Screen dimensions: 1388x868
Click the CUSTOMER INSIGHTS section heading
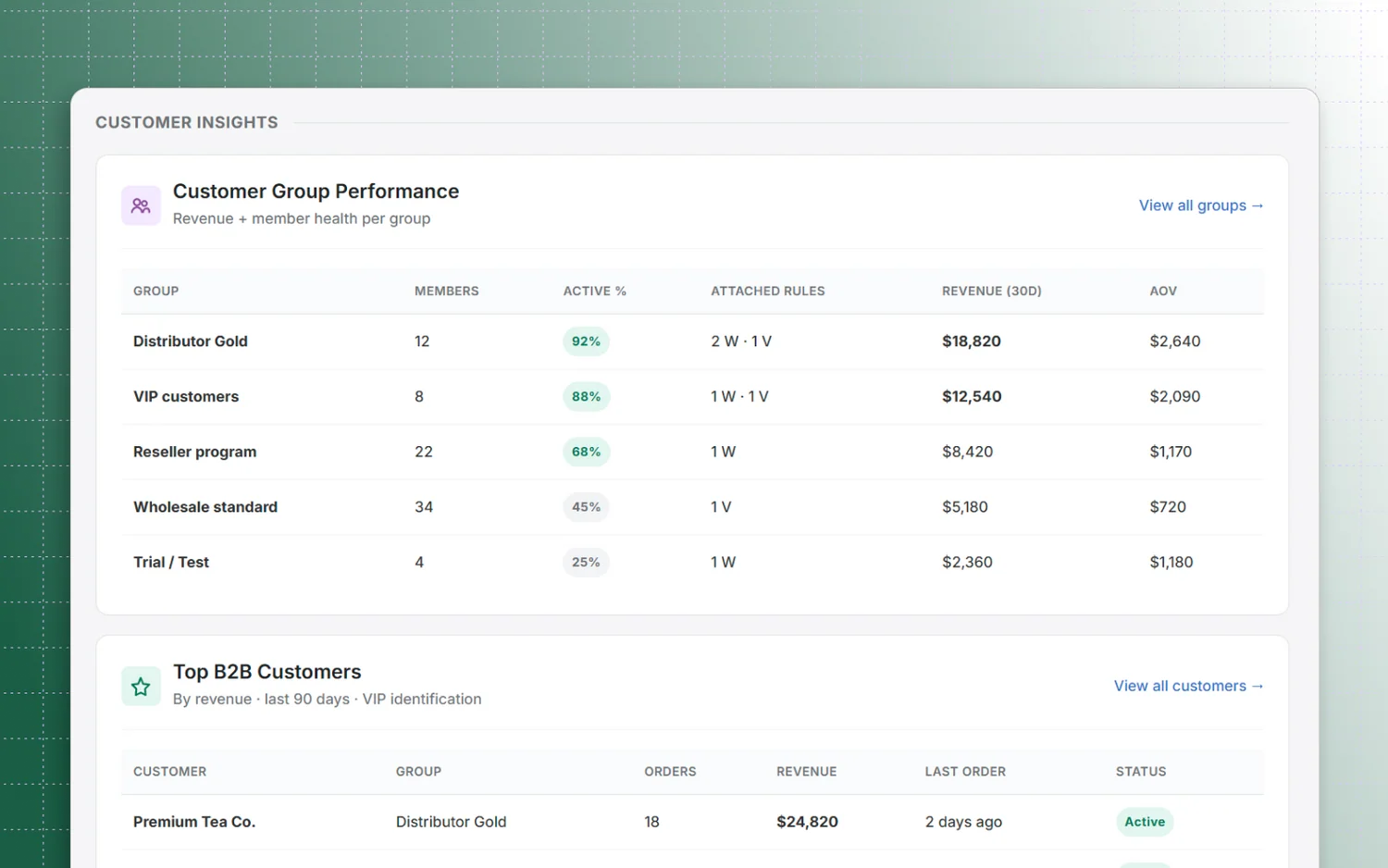[x=187, y=122]
